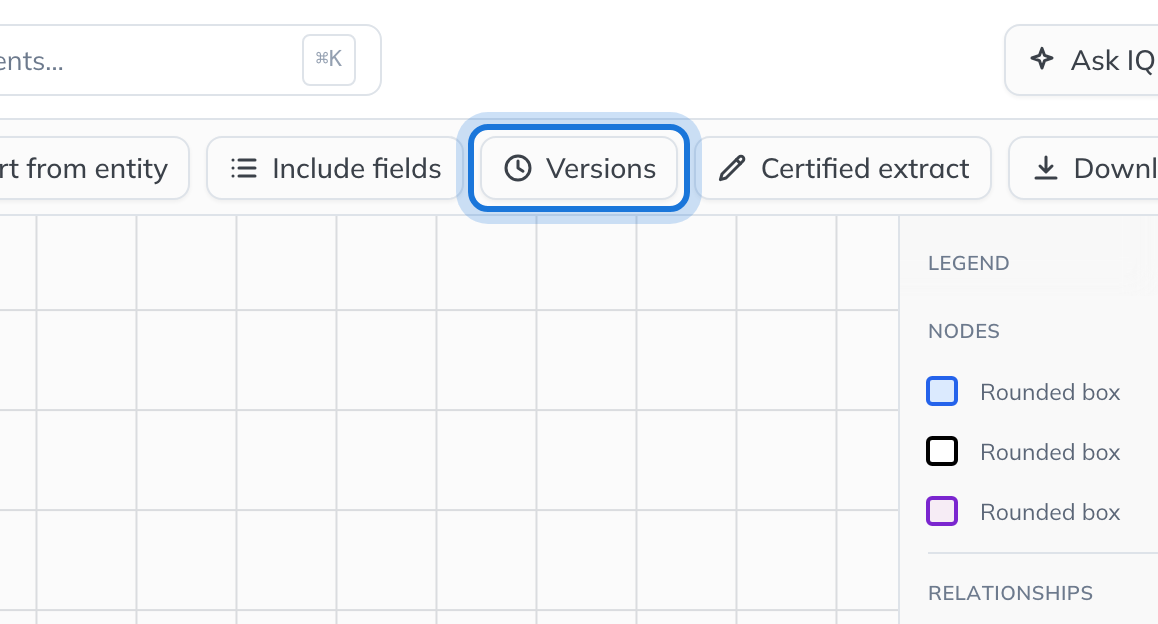Viewport: 1158px width, 624px height.
Task: Click the list icon on Include fields
Action: 244,168
